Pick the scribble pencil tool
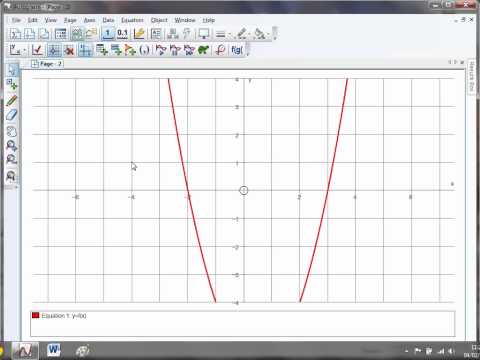This screenshot has width=480, height=360. pyautogui.click(x=12, y=100)
